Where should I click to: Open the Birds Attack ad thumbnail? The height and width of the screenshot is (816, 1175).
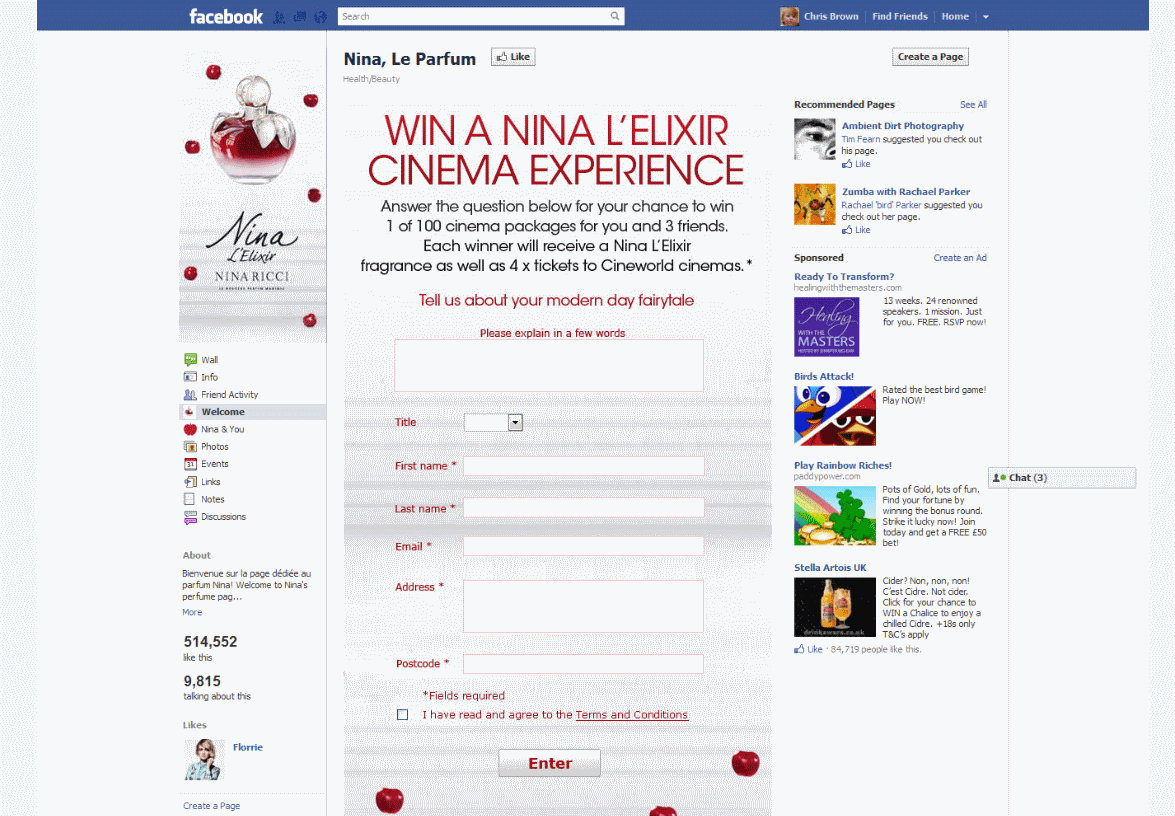coord(834,415)
